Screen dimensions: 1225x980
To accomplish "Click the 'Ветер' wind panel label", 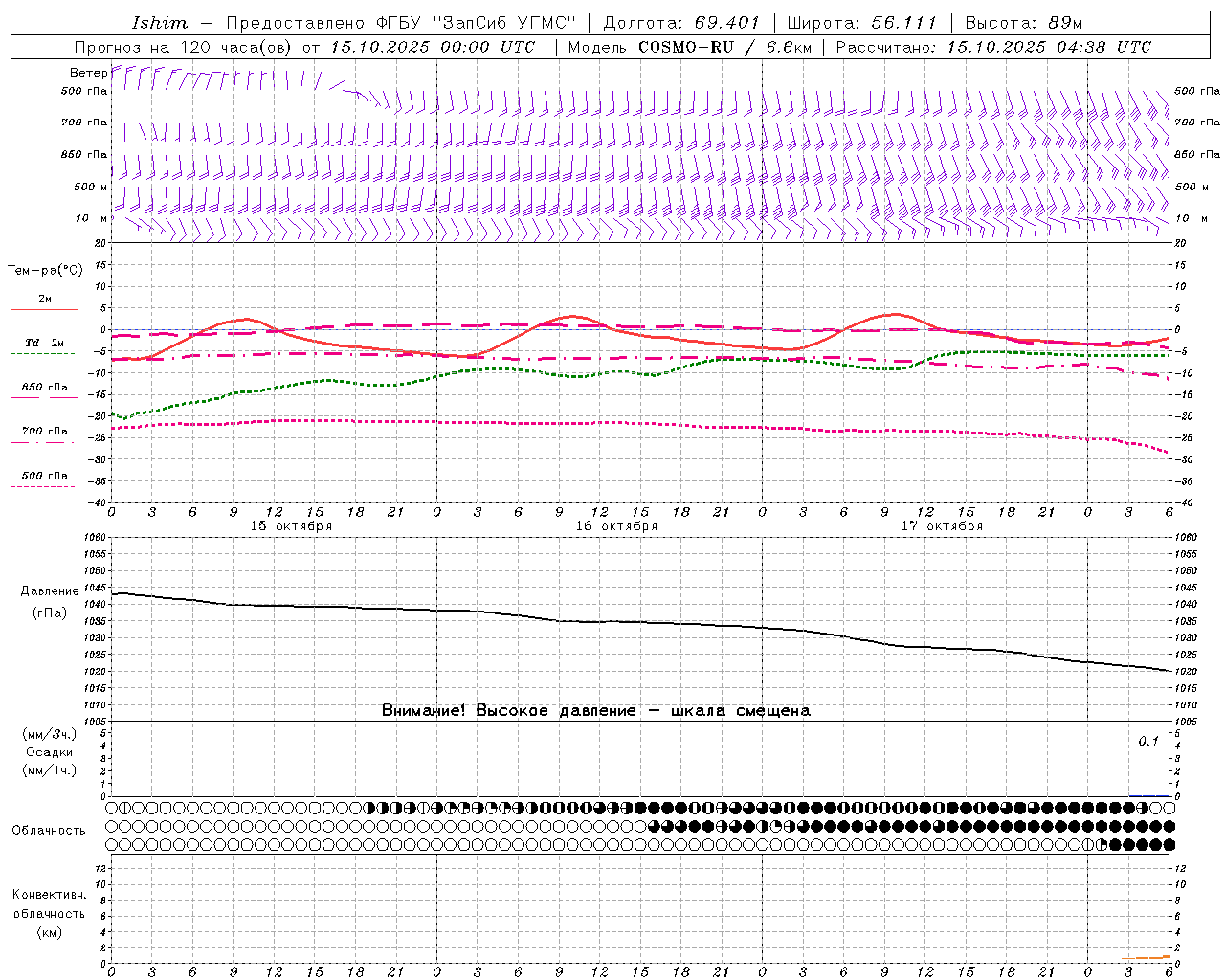I will pyautogui.click(x=88, y=73).
